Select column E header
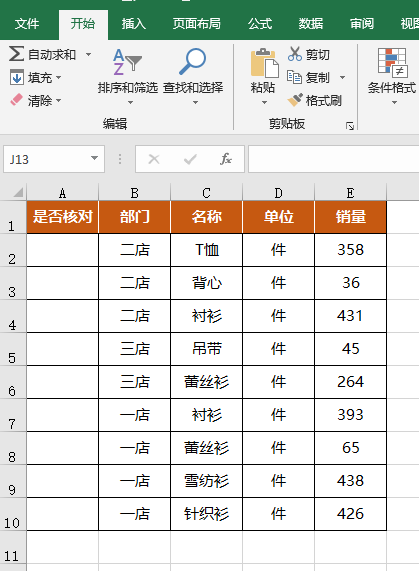 pos(351,193)
